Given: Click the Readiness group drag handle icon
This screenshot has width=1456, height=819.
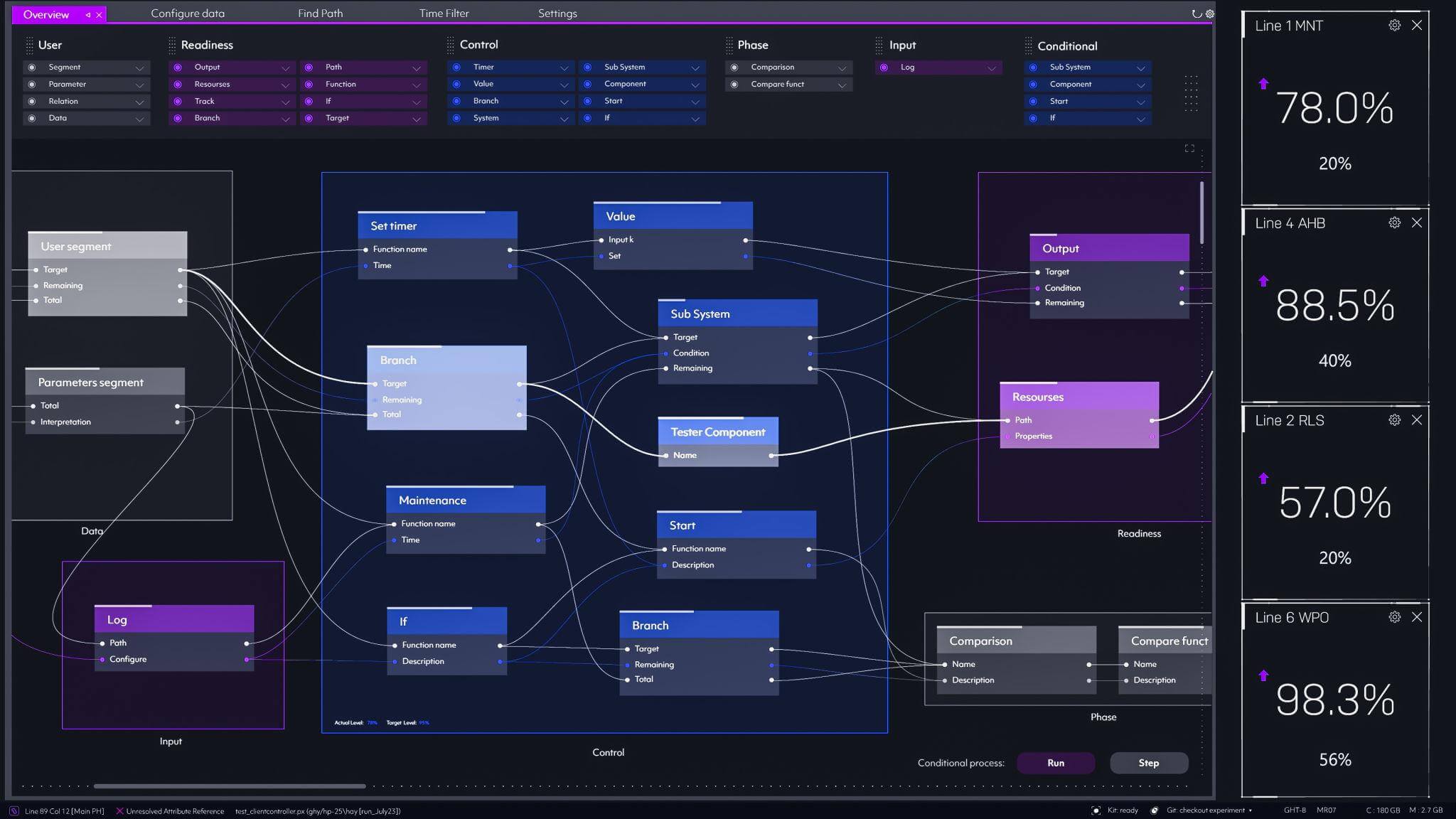Looking at the screenshot, I should coord(172,45).
